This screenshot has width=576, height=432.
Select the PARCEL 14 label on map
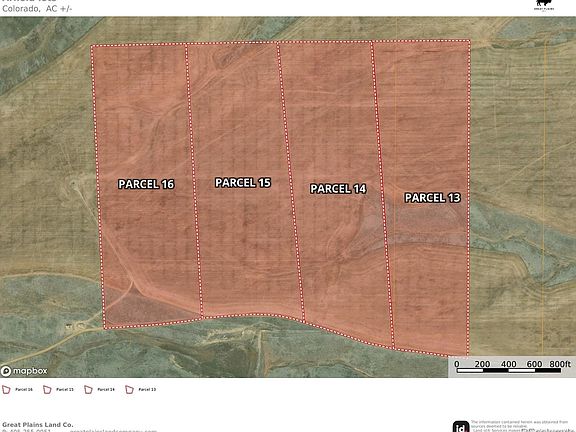[x=338, y=189]
